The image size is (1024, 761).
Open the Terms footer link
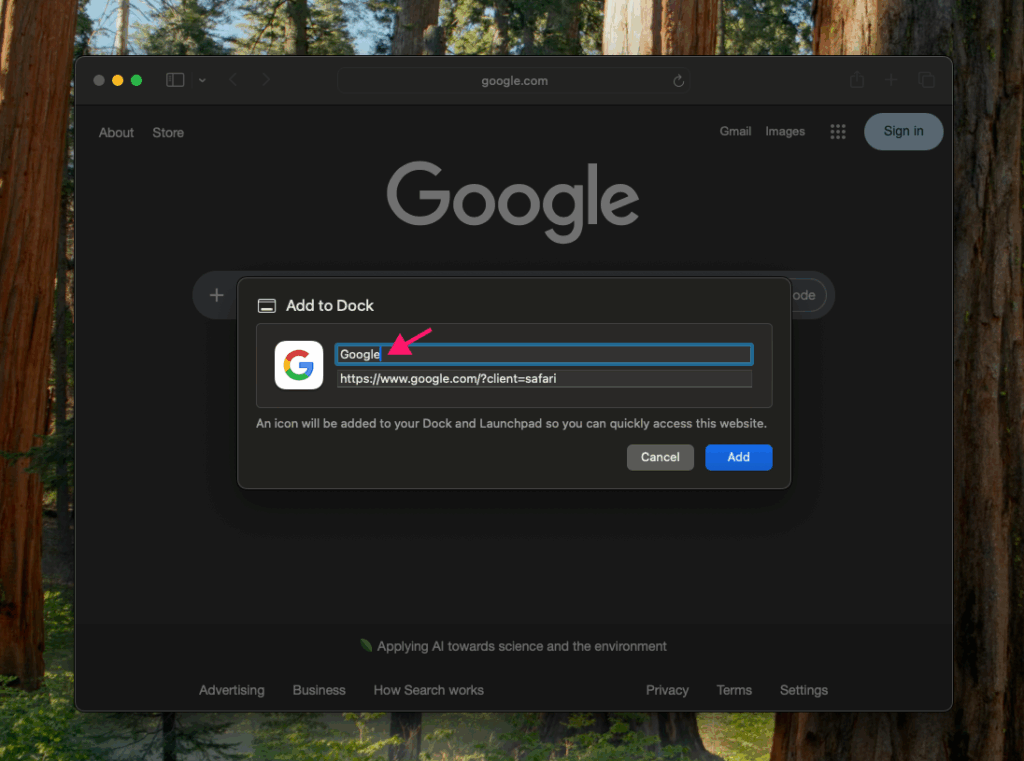tap(734, 690)
